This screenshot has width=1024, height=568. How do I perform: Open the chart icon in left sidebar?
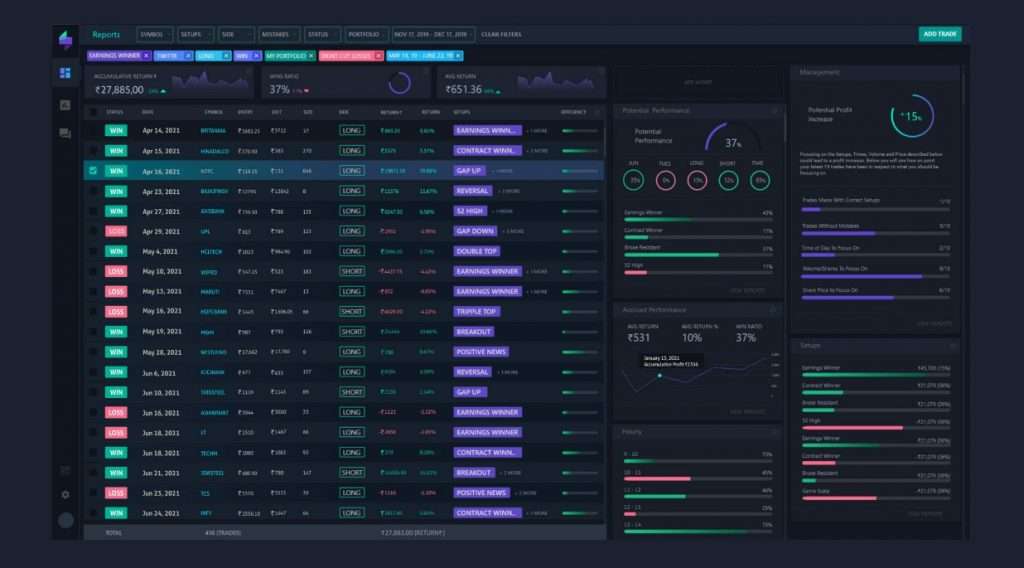coord(65,104)
